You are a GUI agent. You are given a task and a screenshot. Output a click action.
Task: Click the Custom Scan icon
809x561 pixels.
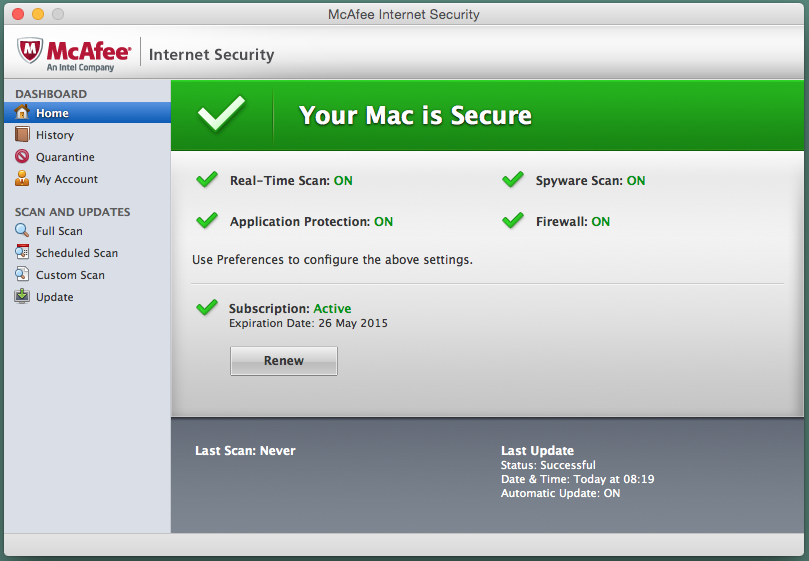click(x=22, y=275)
